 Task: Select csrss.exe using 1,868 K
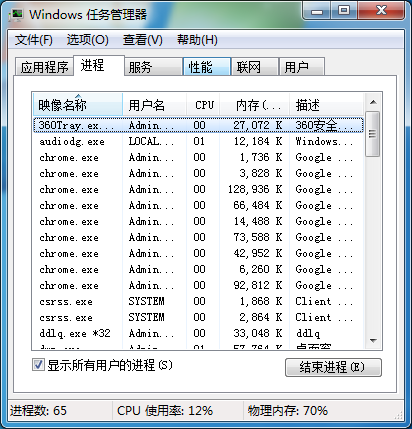[x=198, y=301]
